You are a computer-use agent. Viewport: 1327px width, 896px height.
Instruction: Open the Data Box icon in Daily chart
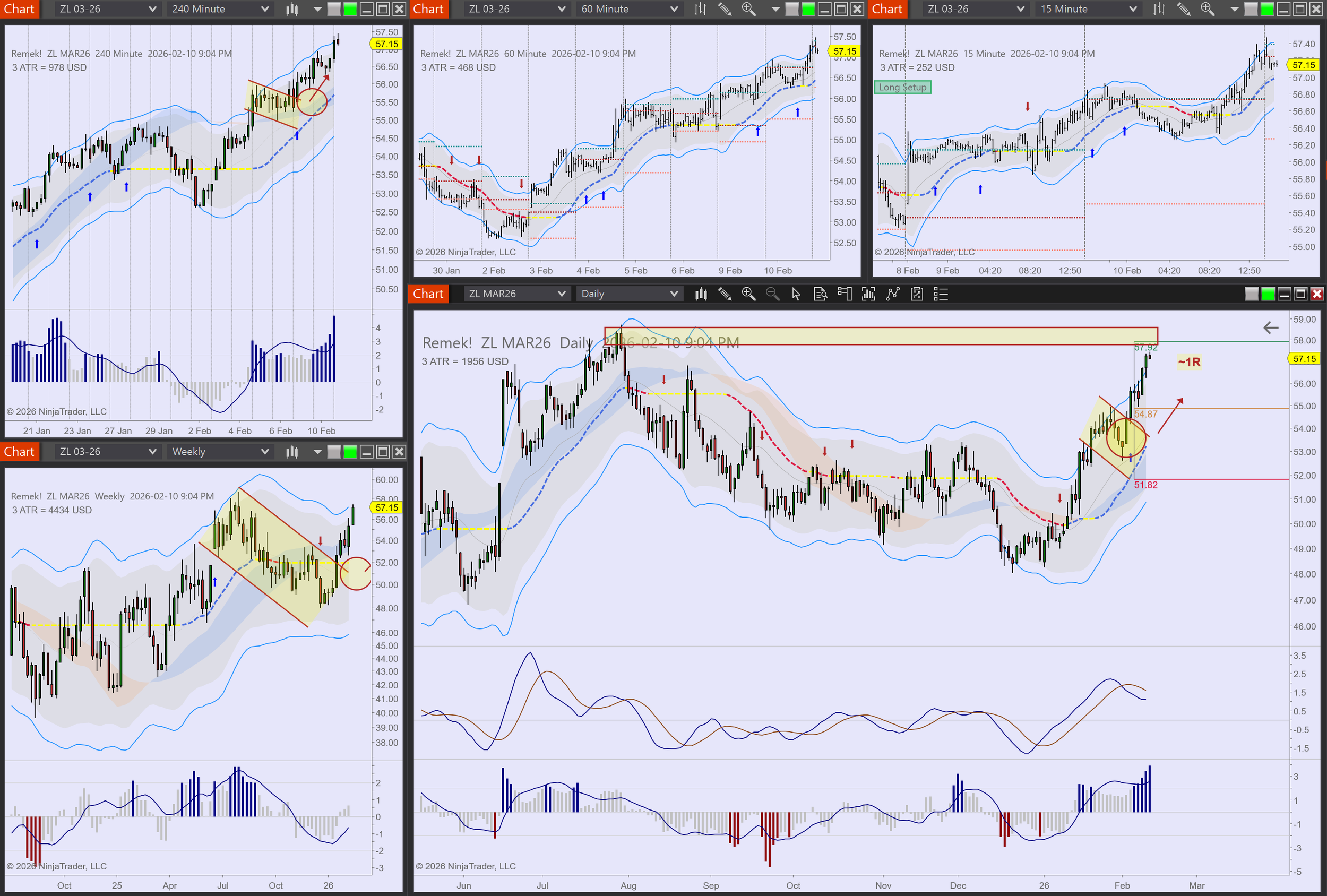click(820, 294)
